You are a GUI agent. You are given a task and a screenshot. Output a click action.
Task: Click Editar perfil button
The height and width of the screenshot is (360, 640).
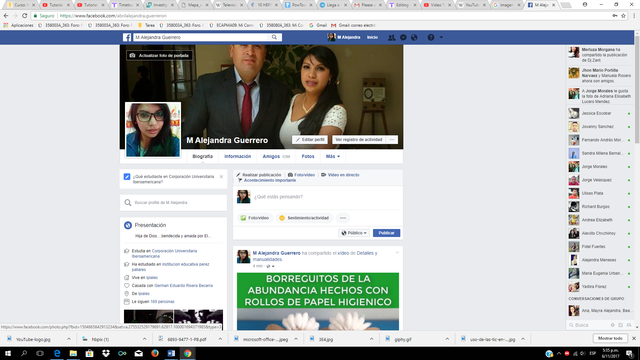(x=310, y=140)
